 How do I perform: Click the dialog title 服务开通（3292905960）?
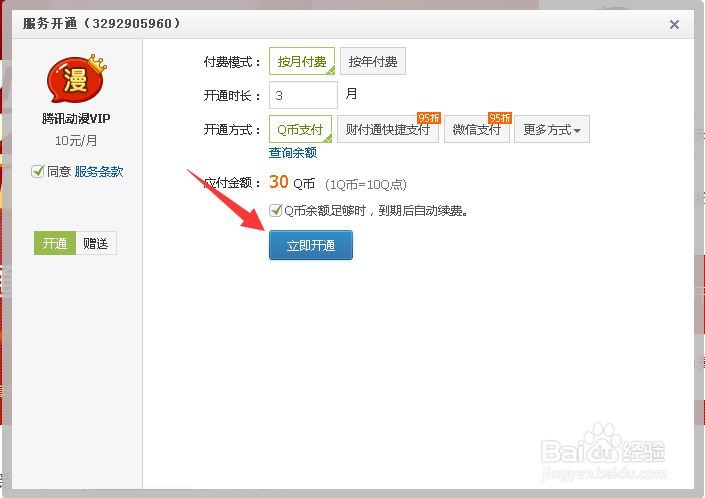[x=102, y=23]
